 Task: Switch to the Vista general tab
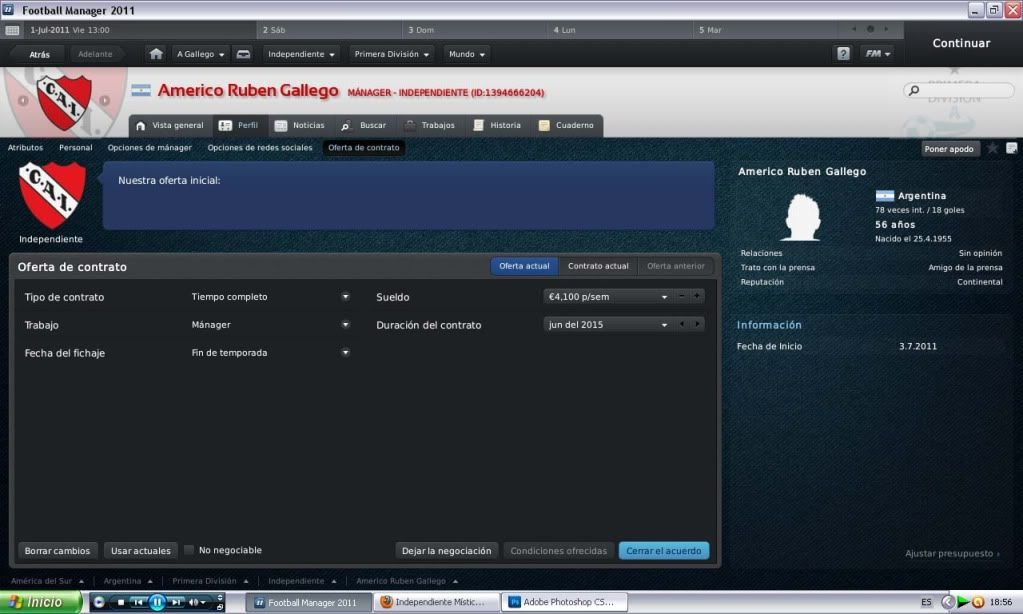(170, 125)
